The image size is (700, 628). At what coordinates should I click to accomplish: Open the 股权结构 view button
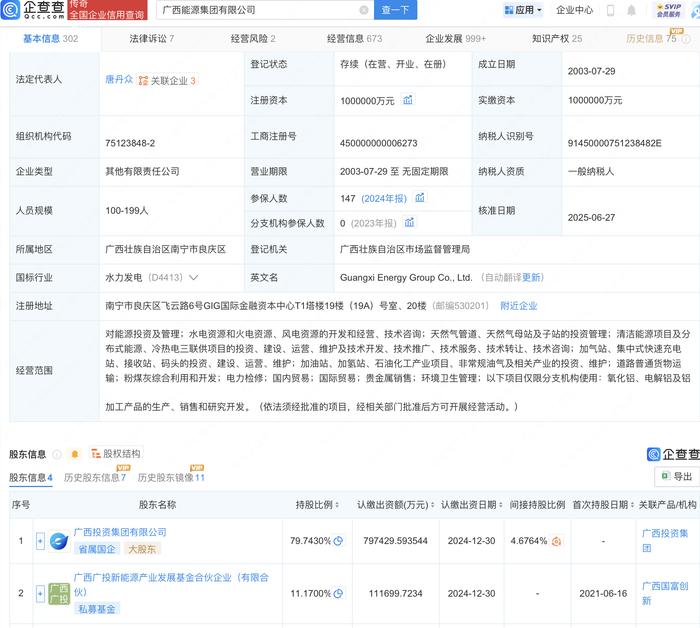tap(116, 454)
